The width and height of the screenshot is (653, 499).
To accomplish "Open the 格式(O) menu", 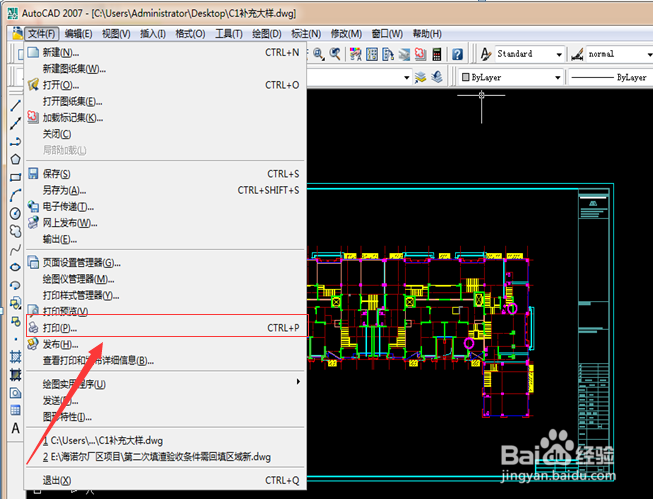I will click(x=190, y=34).
